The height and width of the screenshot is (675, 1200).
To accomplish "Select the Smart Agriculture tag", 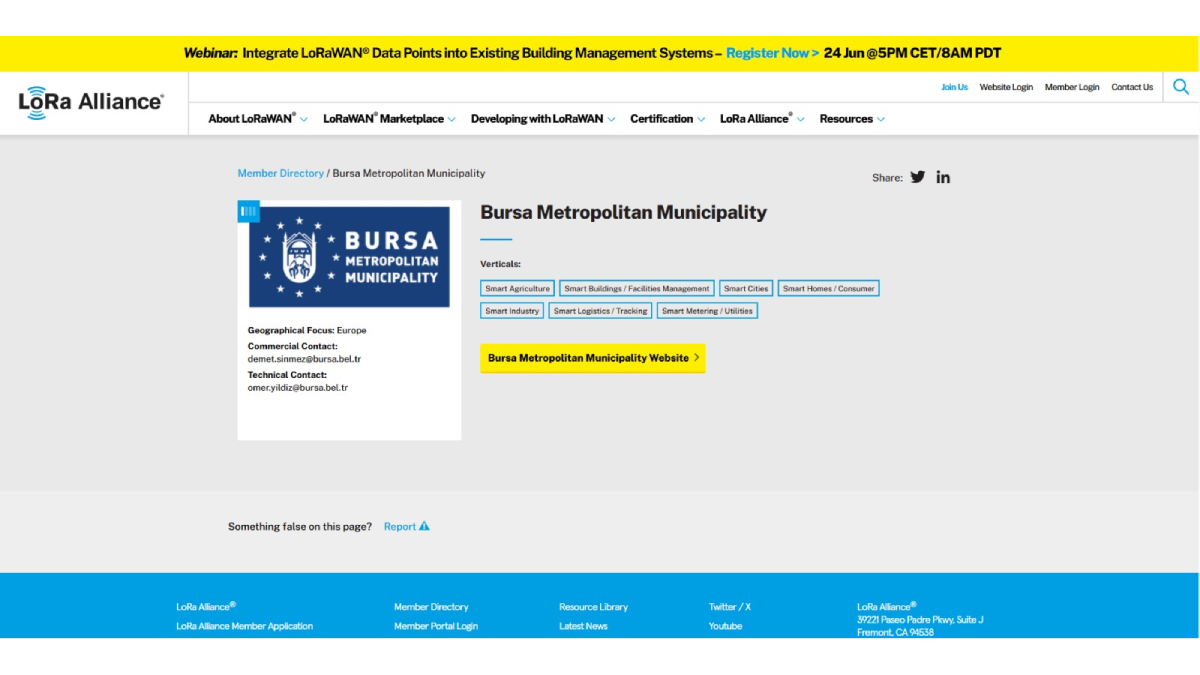I will point(517,288).
